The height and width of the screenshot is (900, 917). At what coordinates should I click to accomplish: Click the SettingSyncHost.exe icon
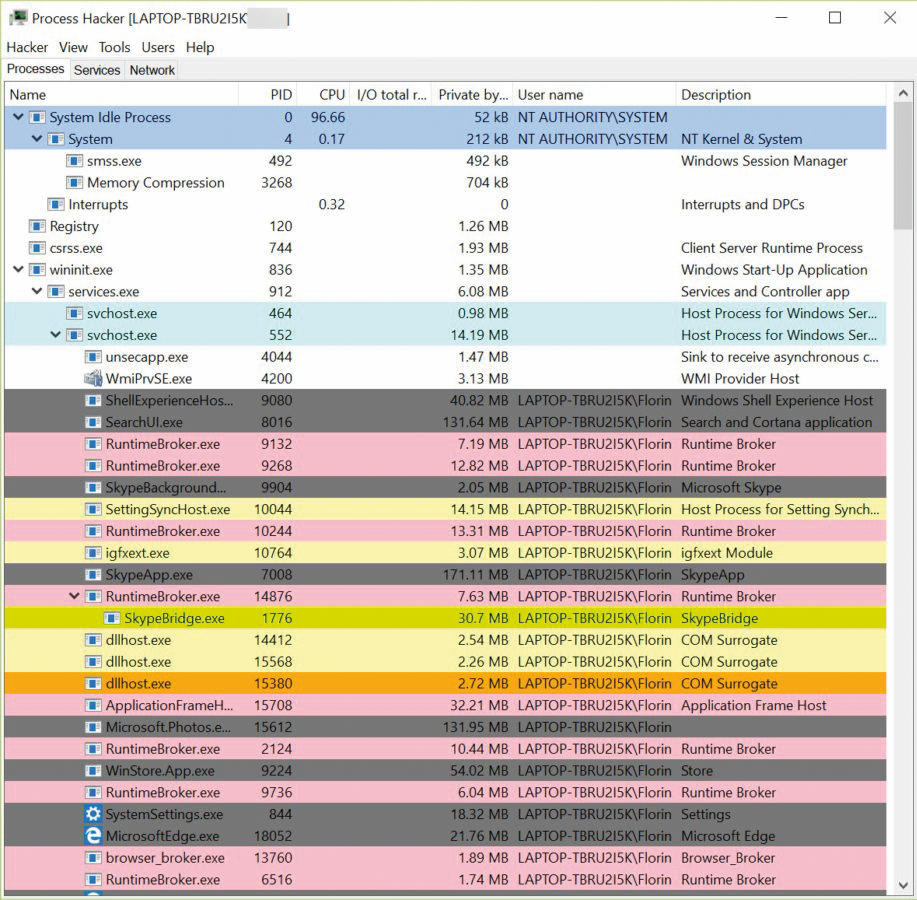tap(93, 509)
